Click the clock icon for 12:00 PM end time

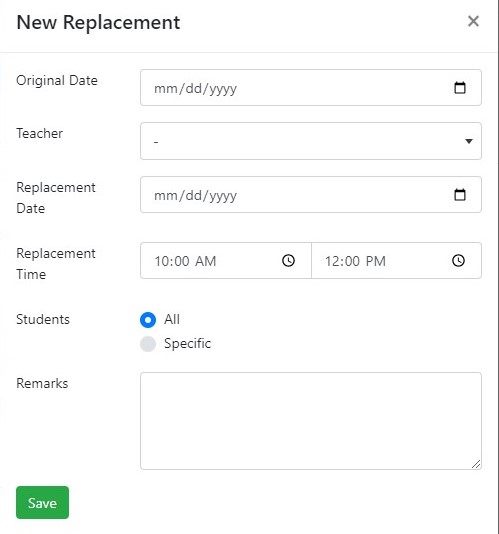(458, 261)
